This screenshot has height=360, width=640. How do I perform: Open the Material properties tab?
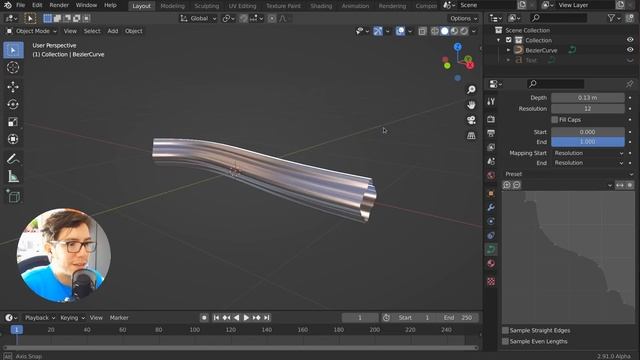491,263
